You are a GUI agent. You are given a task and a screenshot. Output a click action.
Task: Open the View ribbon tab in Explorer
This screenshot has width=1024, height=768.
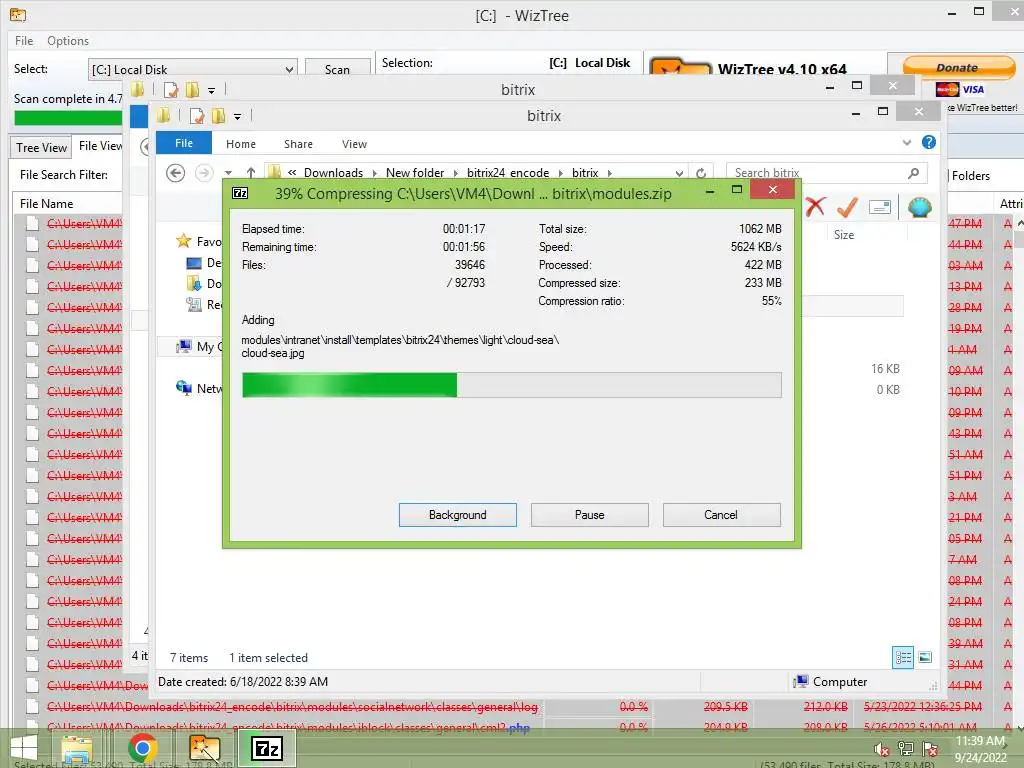click(x=354, y=144)
